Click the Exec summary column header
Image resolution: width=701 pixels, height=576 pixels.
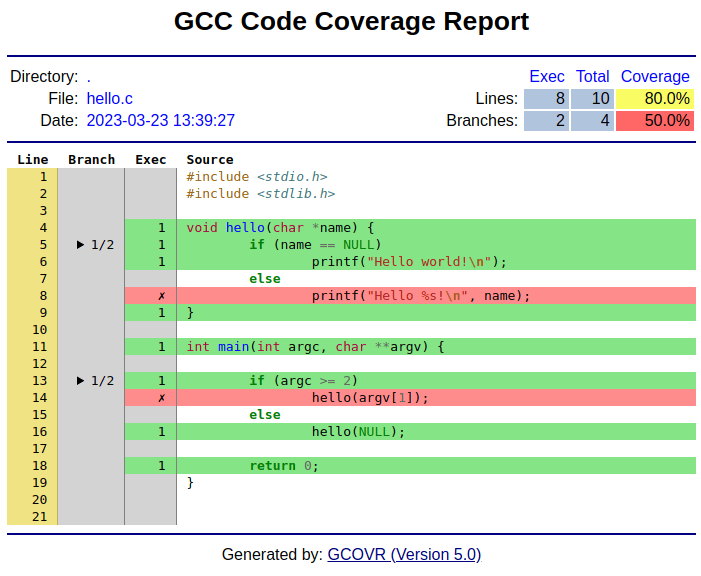click(547, 76)
